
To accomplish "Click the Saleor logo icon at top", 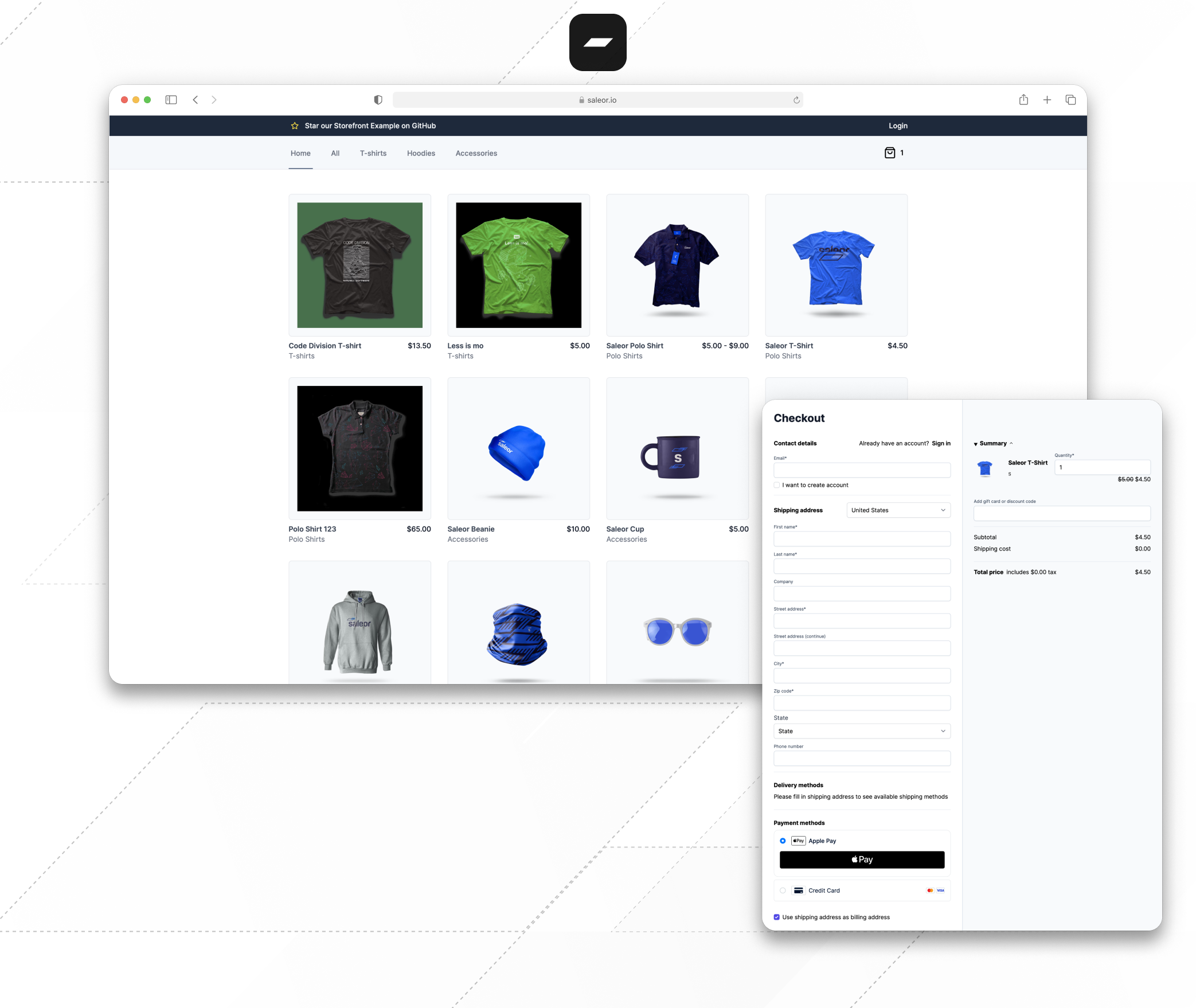I will point(597,42).
